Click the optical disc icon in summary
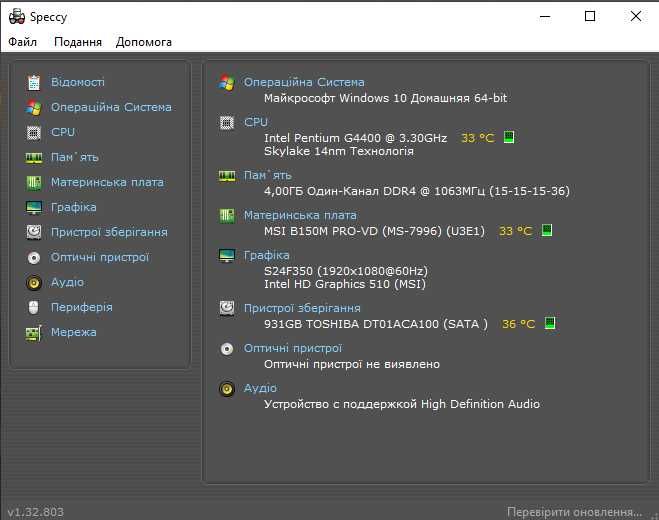The height and width of the screenshot is (520, 659). coord(227,349)
